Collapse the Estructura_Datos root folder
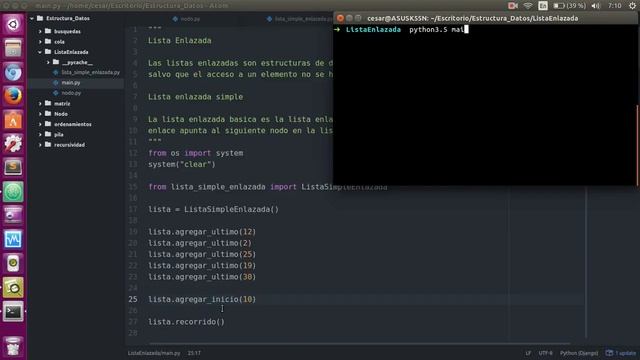 [31, 18]
